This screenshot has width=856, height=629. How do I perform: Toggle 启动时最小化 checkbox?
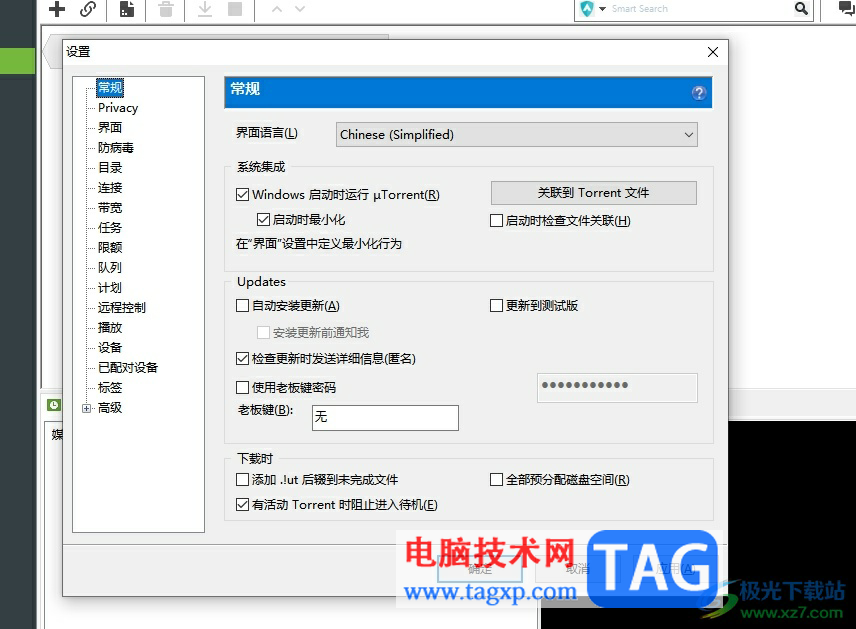pyautogui.click(x=263, y=219)
